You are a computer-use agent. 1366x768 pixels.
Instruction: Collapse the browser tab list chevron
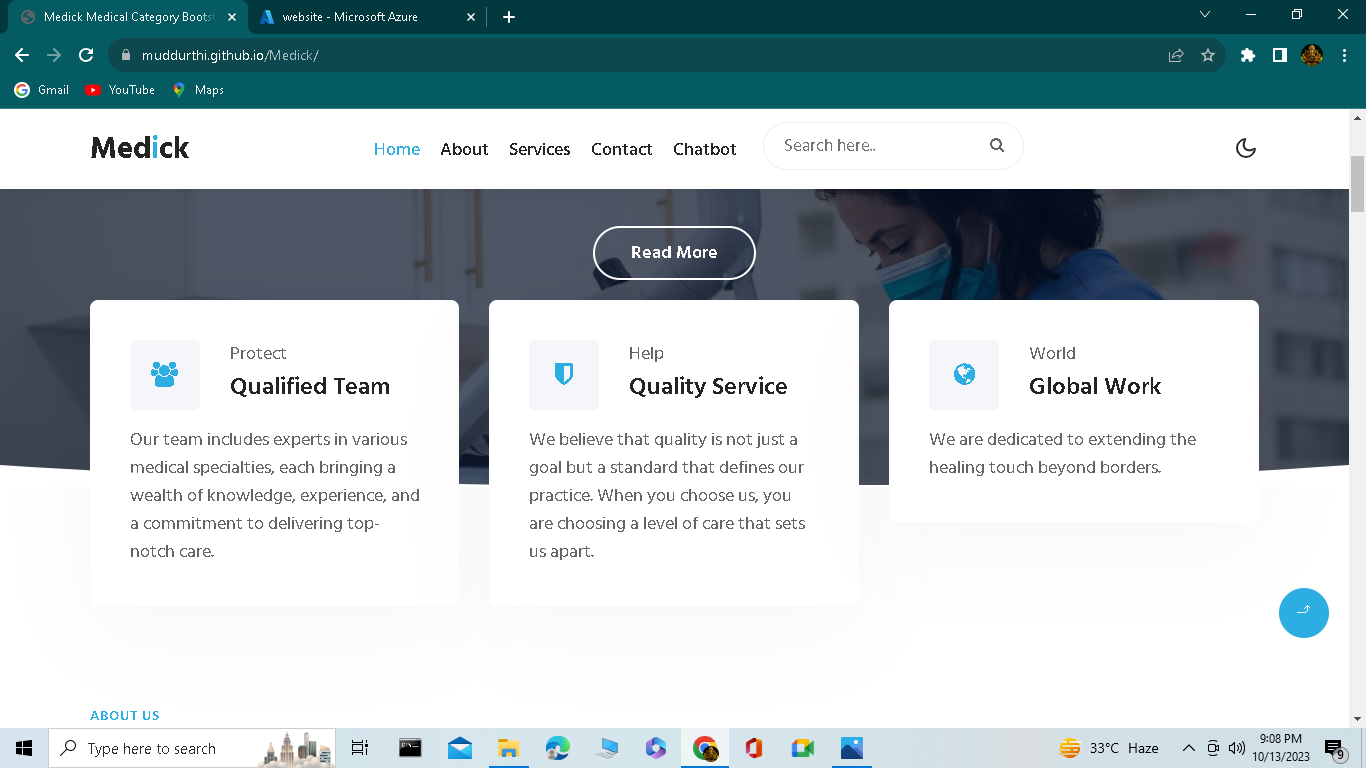(x=1204, y=14)
